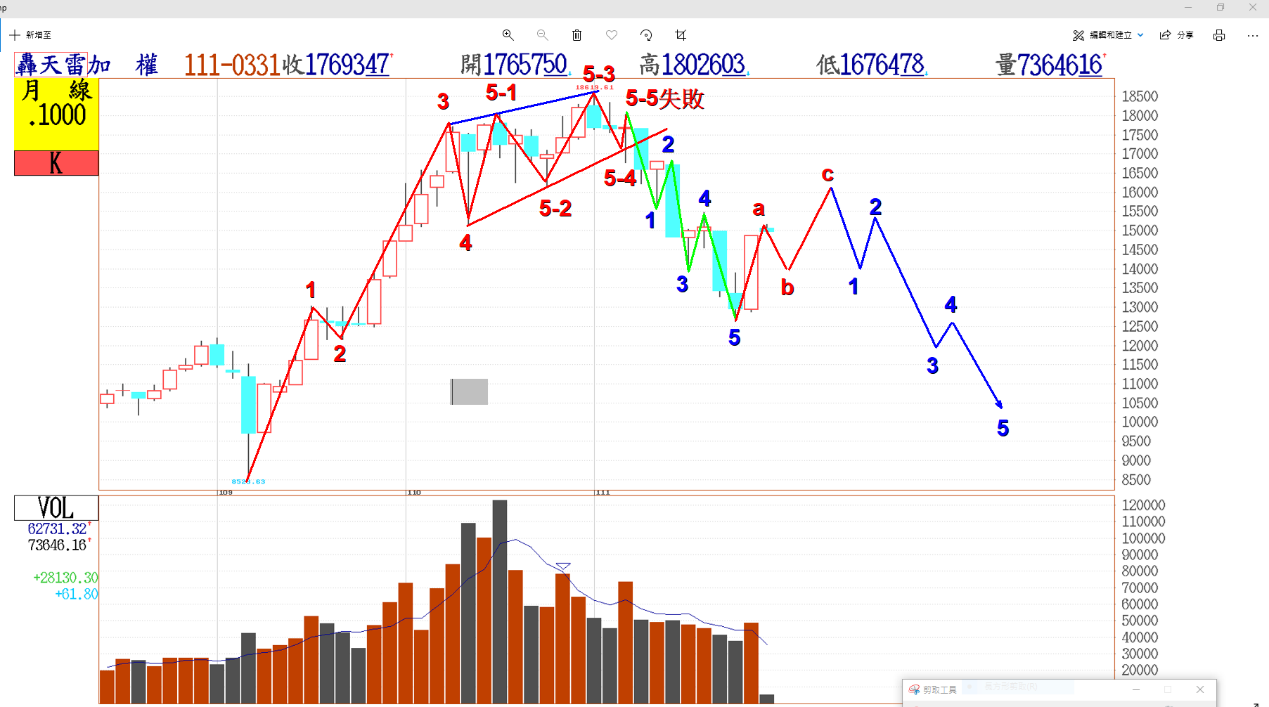The width and height of the screenshot is (1269, 707).
Task: Click the zoom out magnifier icon
Action: [542, 34]
